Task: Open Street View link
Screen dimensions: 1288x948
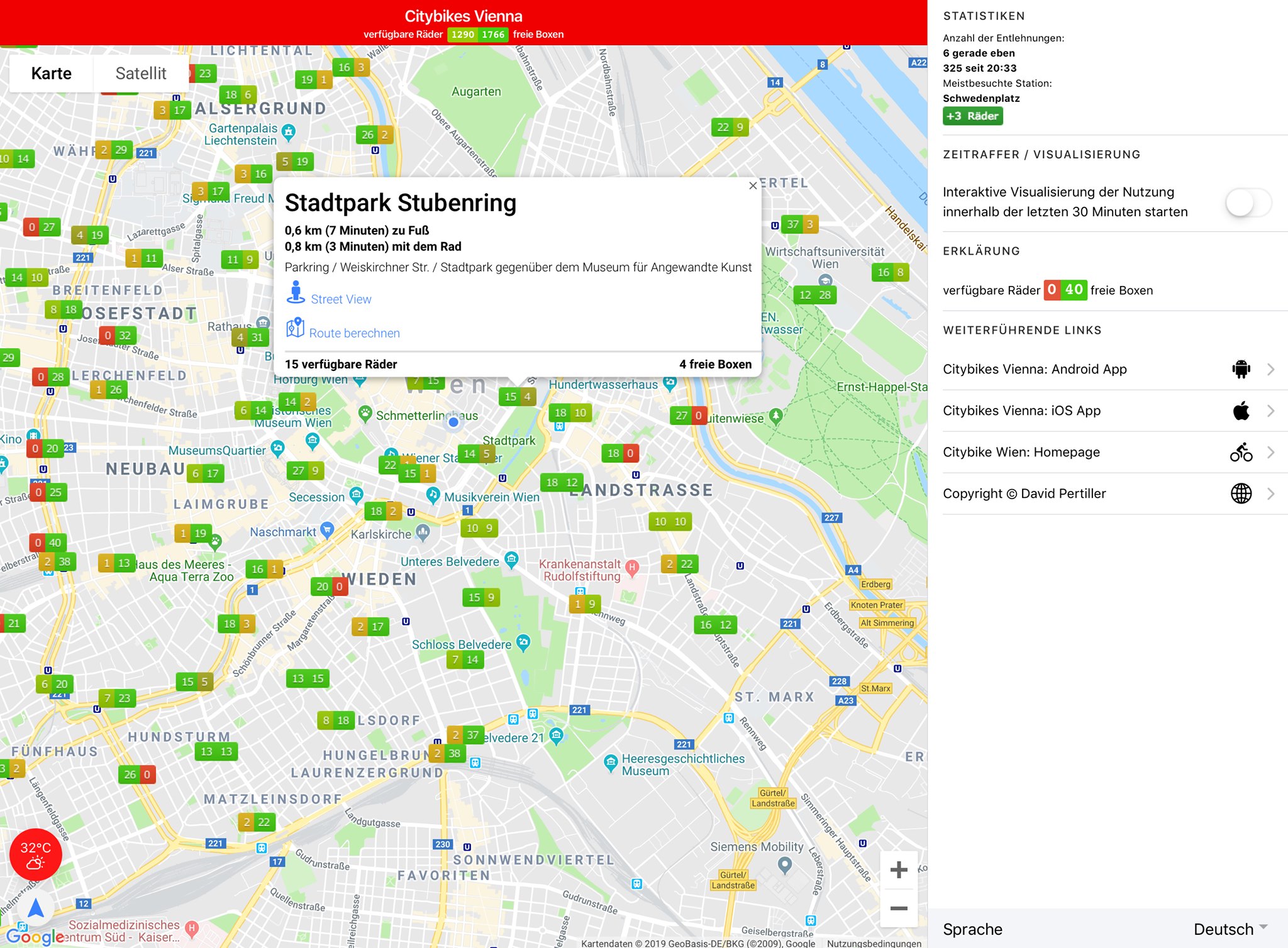Action: pyautogui.click(x=341, y=299)
